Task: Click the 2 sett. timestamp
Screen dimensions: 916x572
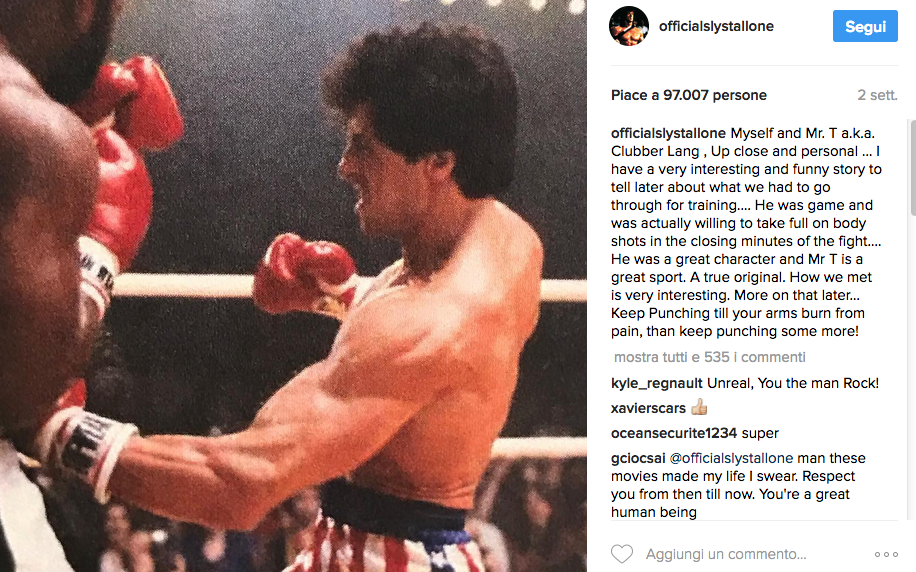Action: (x=877, y=95)
